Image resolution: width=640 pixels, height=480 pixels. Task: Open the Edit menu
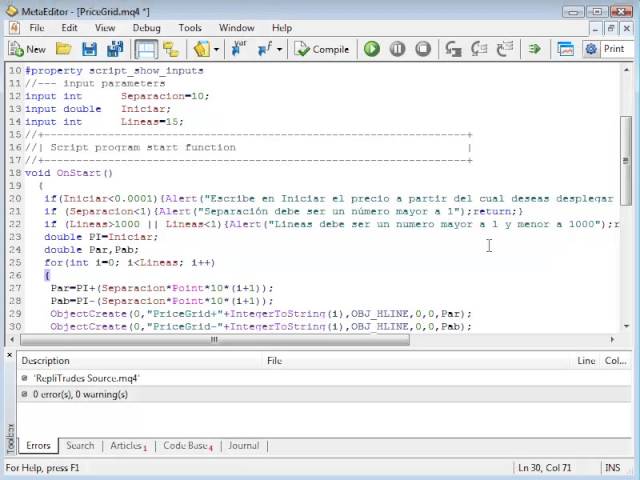click(x=69, y=28)
